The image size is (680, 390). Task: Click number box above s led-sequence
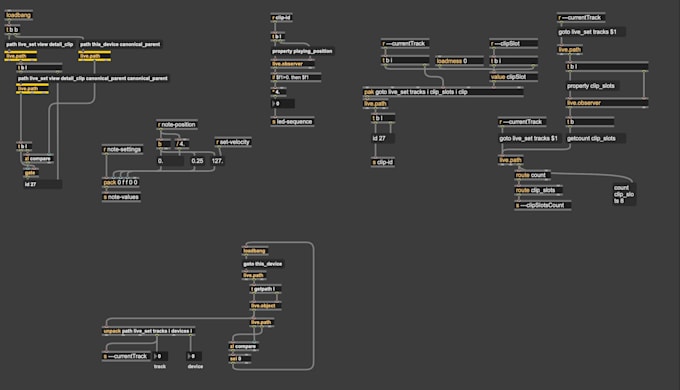coord(282,104)
